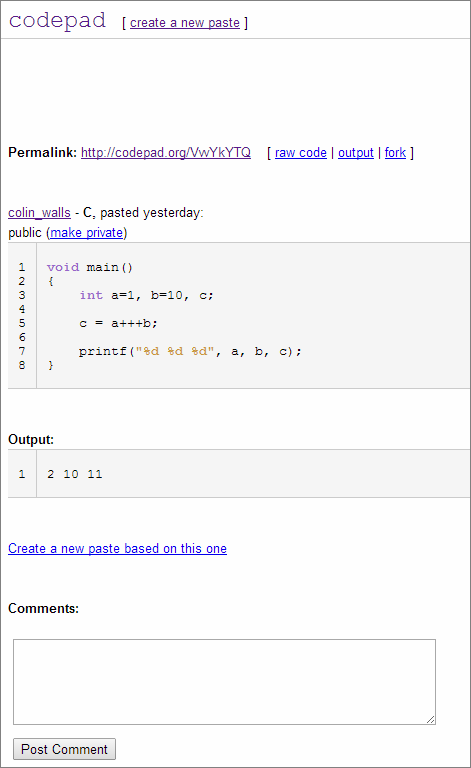The width and height of the screenshot is (471, 768).
Task: Click the c = a+++b; code line
Action: coord(118,323)
